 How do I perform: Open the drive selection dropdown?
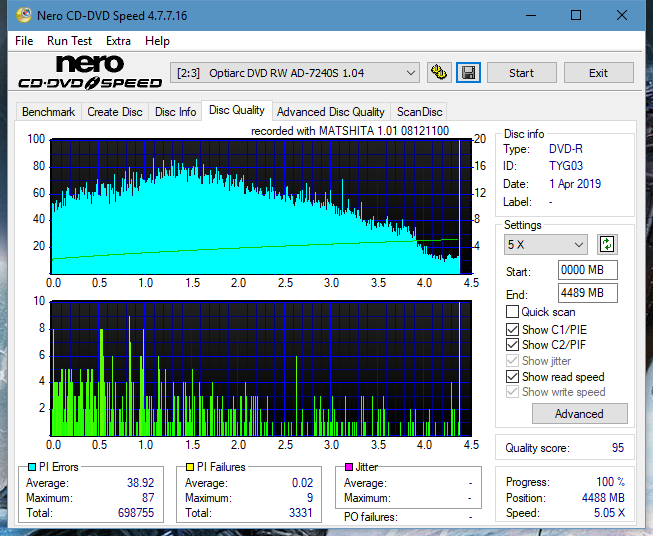click(295, 73)
